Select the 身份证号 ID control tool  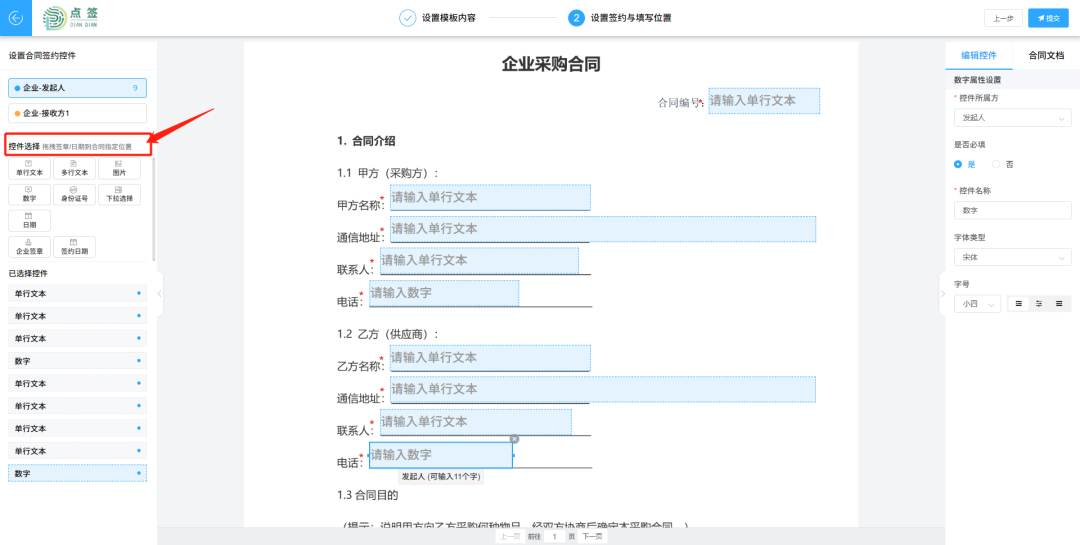(74, 194)
